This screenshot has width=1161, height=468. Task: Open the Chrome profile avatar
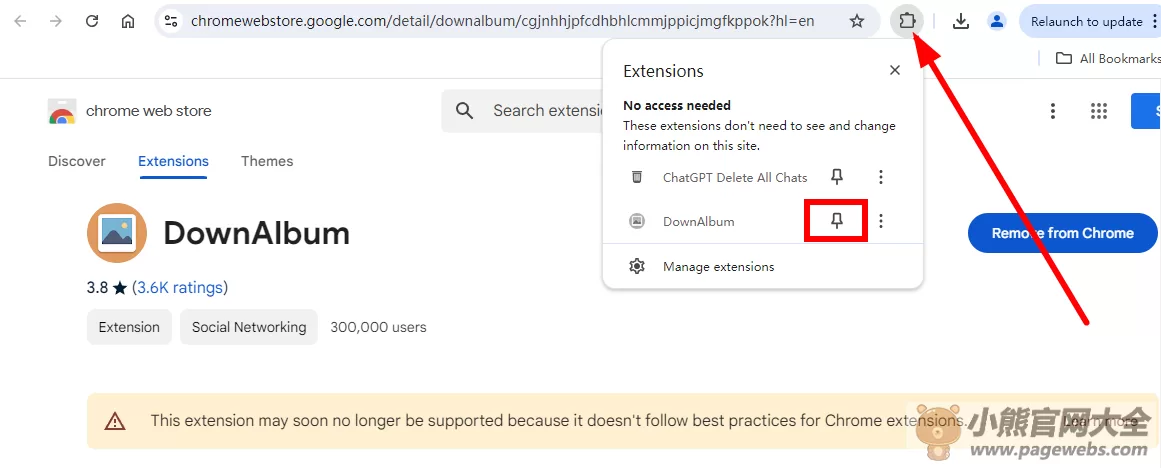pyautogui.click(x=997, y=21)
